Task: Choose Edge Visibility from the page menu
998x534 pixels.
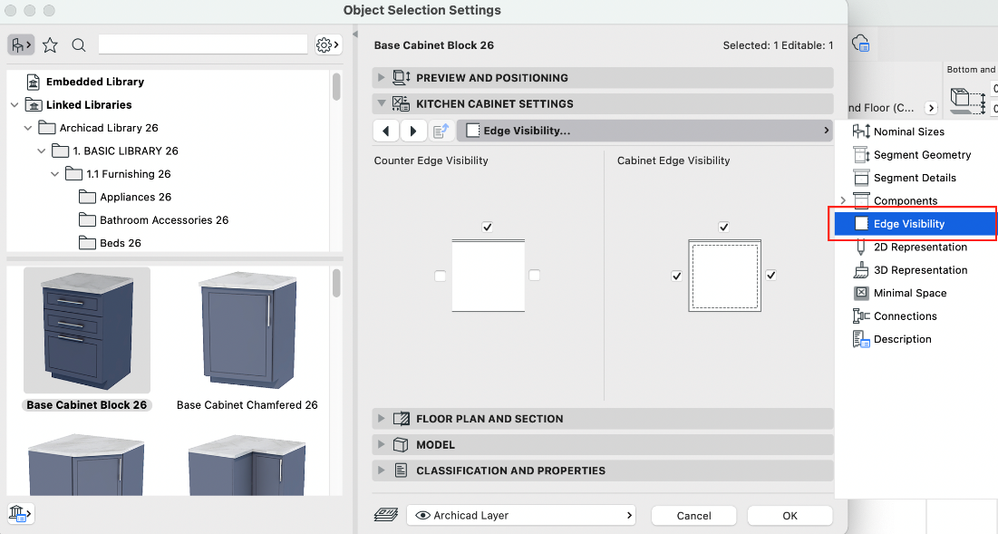Action: pos(916,223)
